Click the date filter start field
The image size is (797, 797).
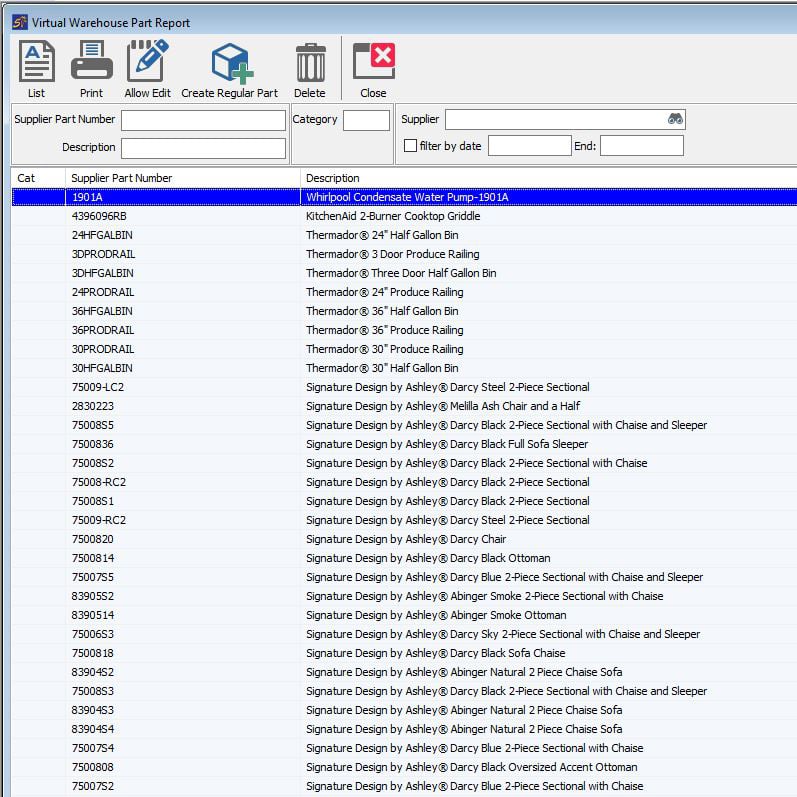coord(529,146)
